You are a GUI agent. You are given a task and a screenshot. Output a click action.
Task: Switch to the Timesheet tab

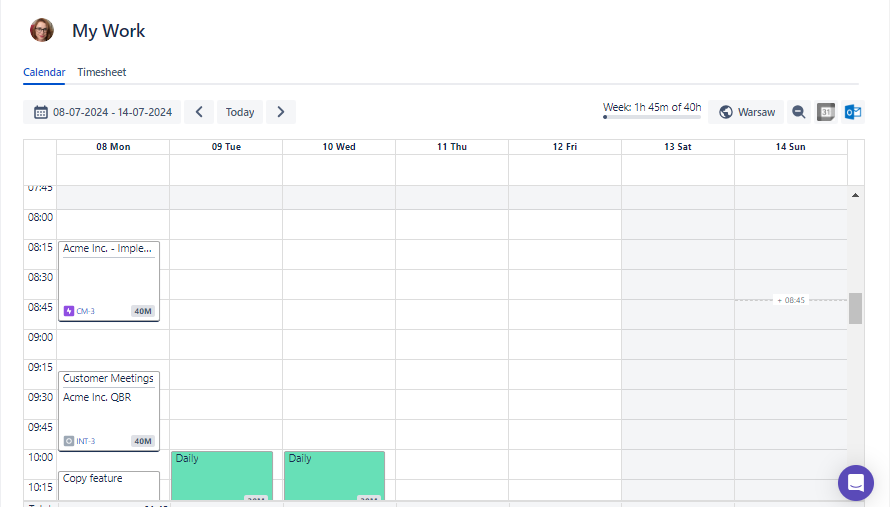coord(102,72)
